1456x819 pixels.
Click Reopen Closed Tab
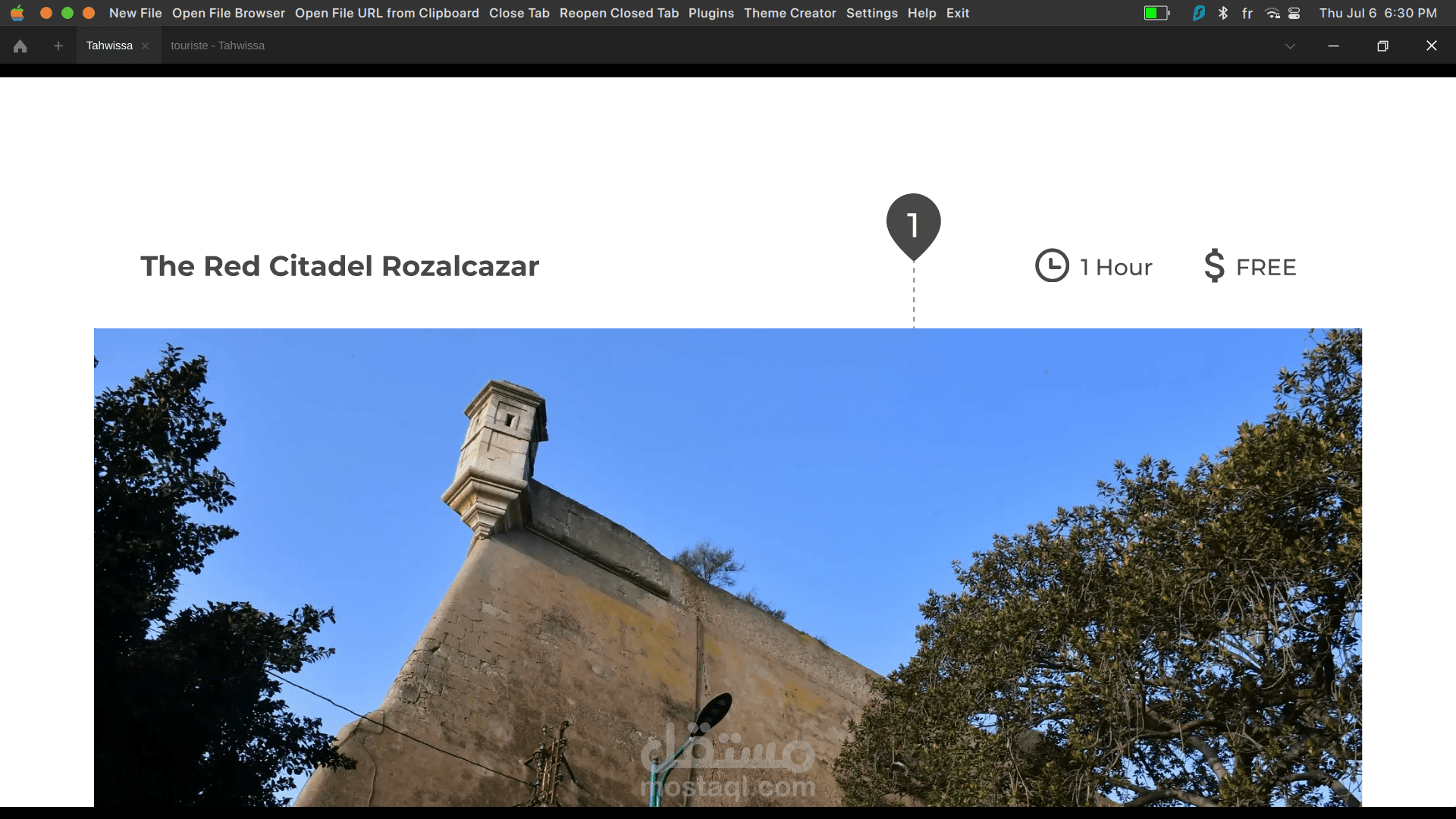click(619, 13)
